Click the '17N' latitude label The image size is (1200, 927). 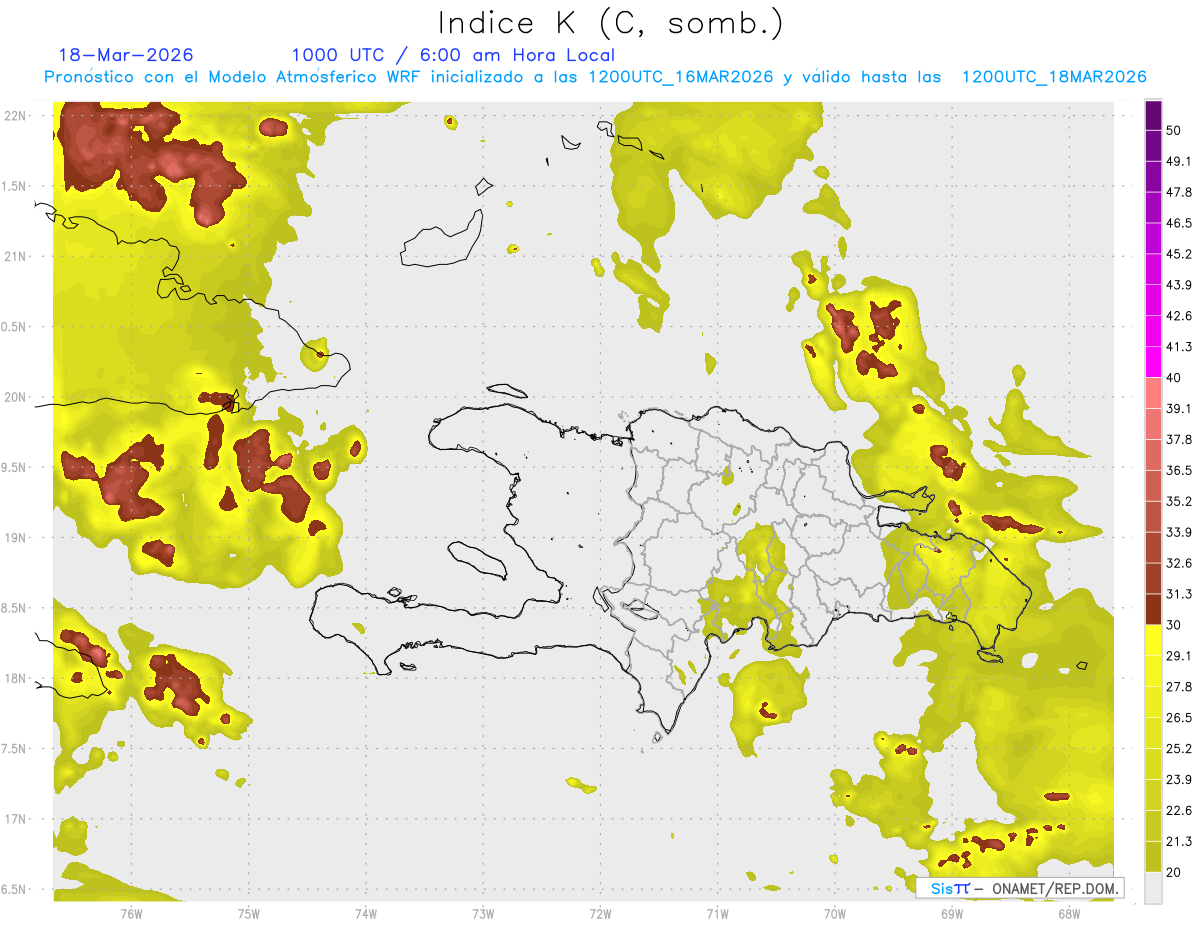(x=15, y=819)
